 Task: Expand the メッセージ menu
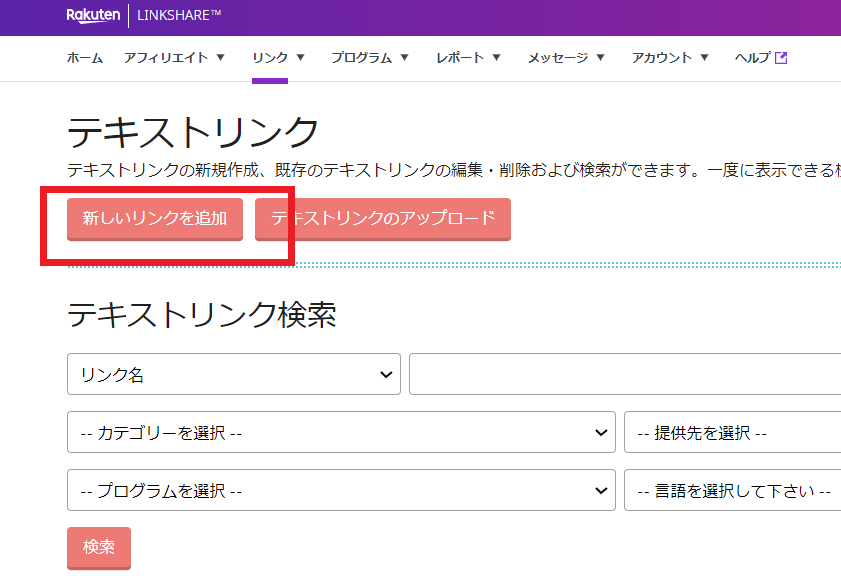point(566,58)
